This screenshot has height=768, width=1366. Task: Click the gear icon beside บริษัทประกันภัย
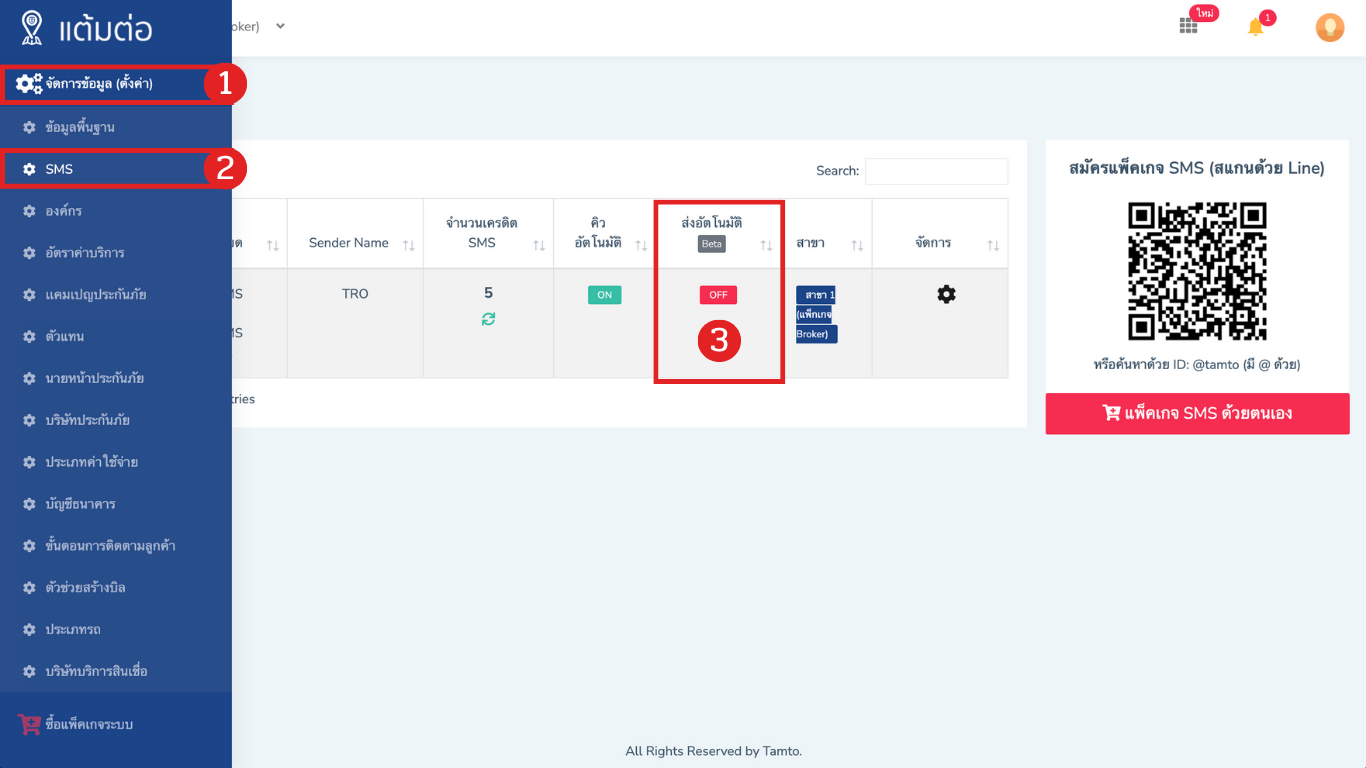point(29,421)
